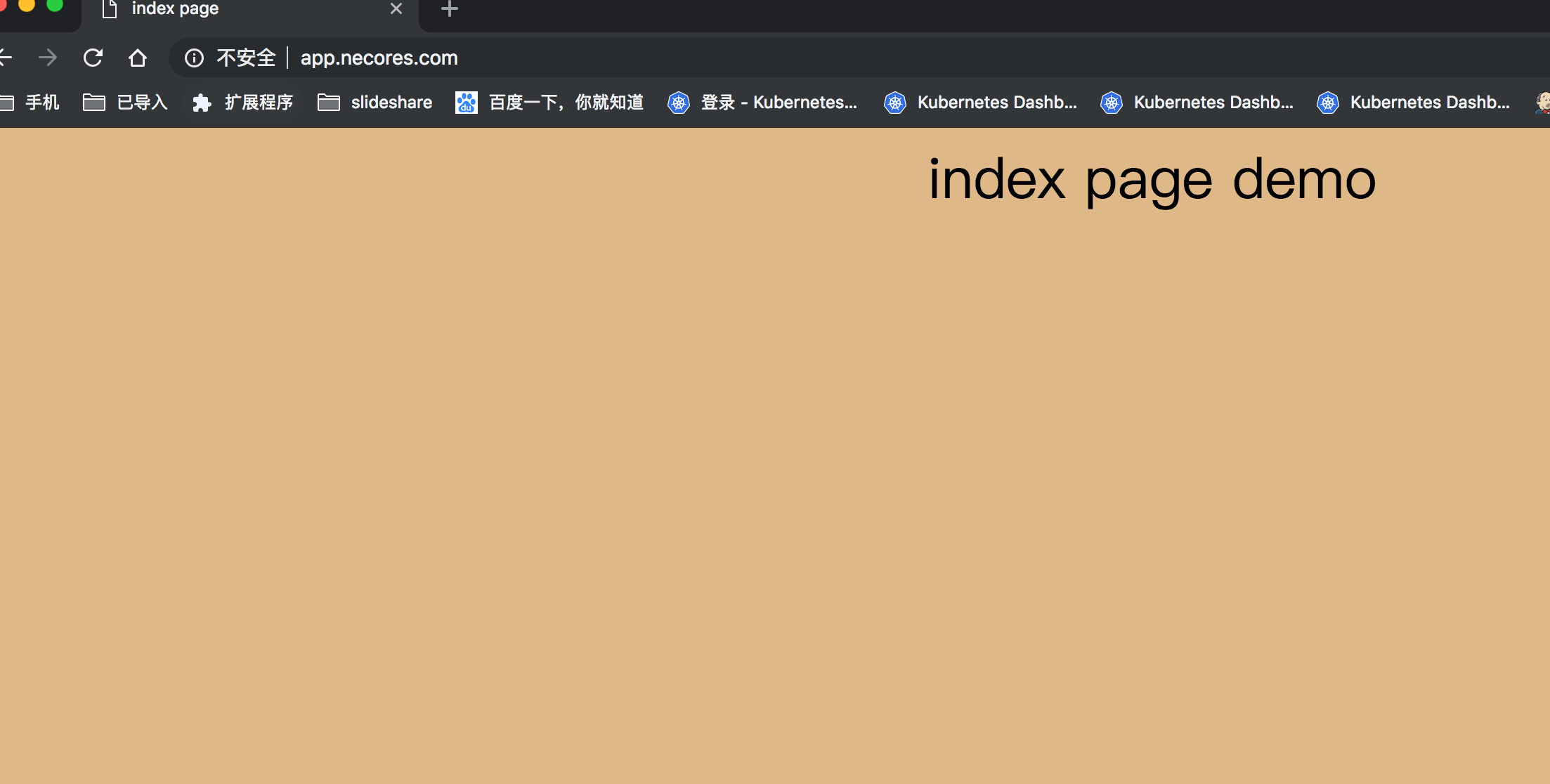Open the second Kubernetes Dashboard bookmark
This screenshot has height=784, width=1550.
[1197, 103]
